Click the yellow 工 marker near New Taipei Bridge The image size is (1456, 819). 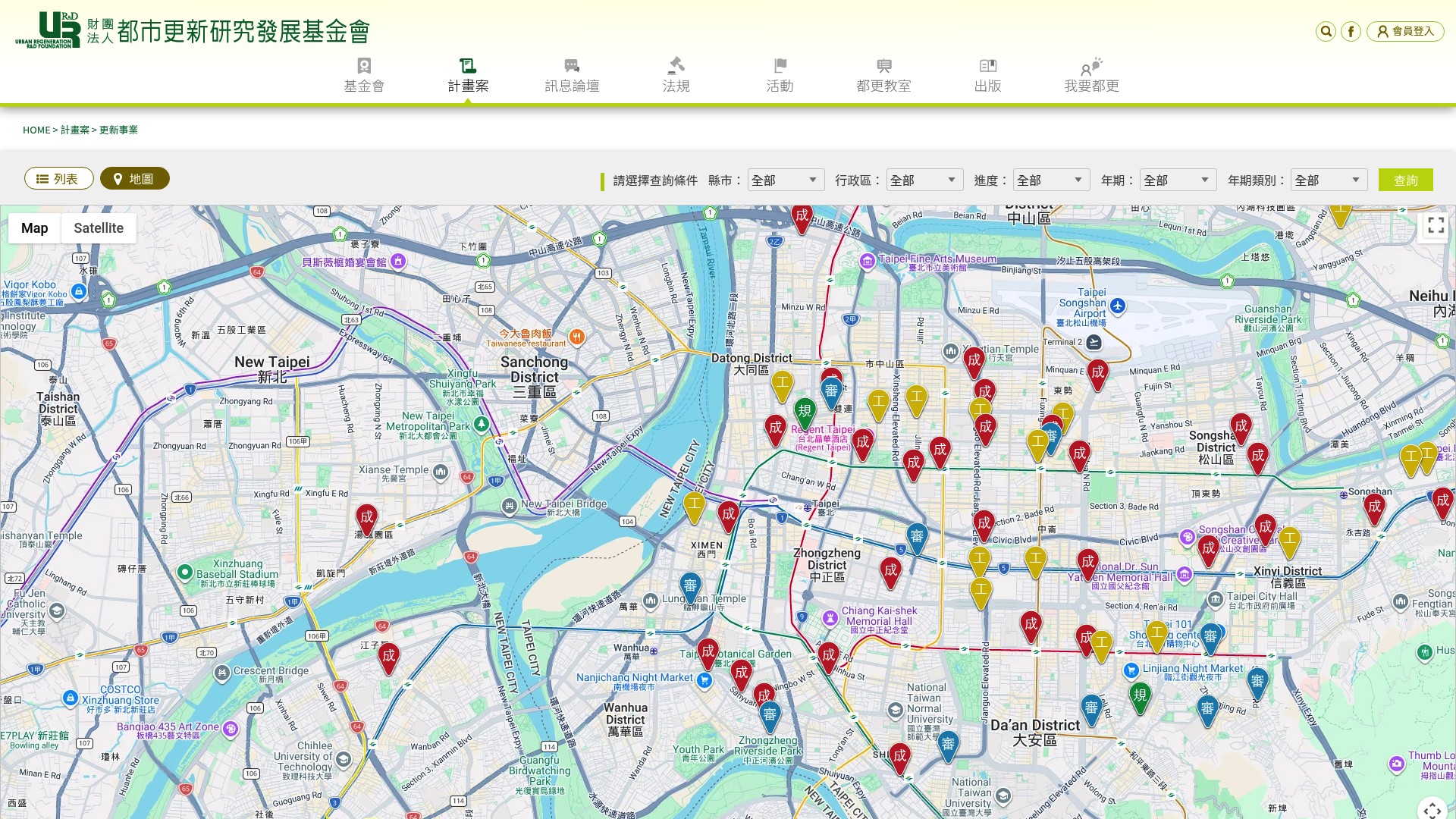694,507
